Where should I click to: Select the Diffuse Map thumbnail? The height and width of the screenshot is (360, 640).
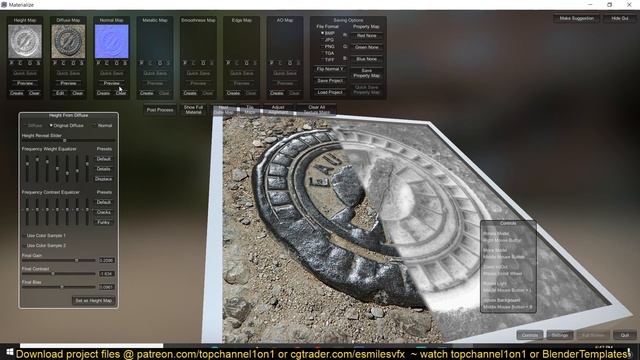tap(68, 41)
